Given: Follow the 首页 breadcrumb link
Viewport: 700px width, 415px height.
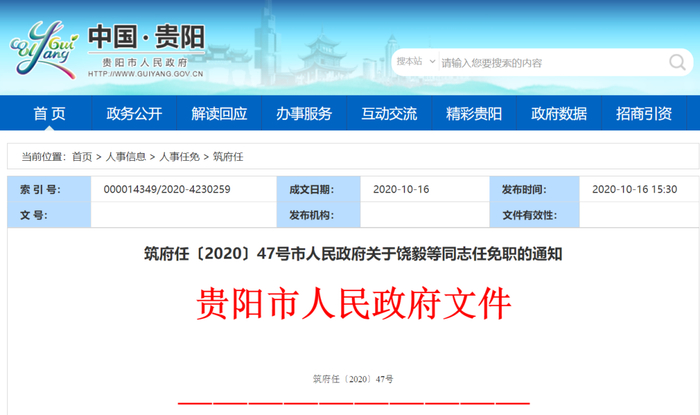Looking at the screenshot, I should (82, 157).
